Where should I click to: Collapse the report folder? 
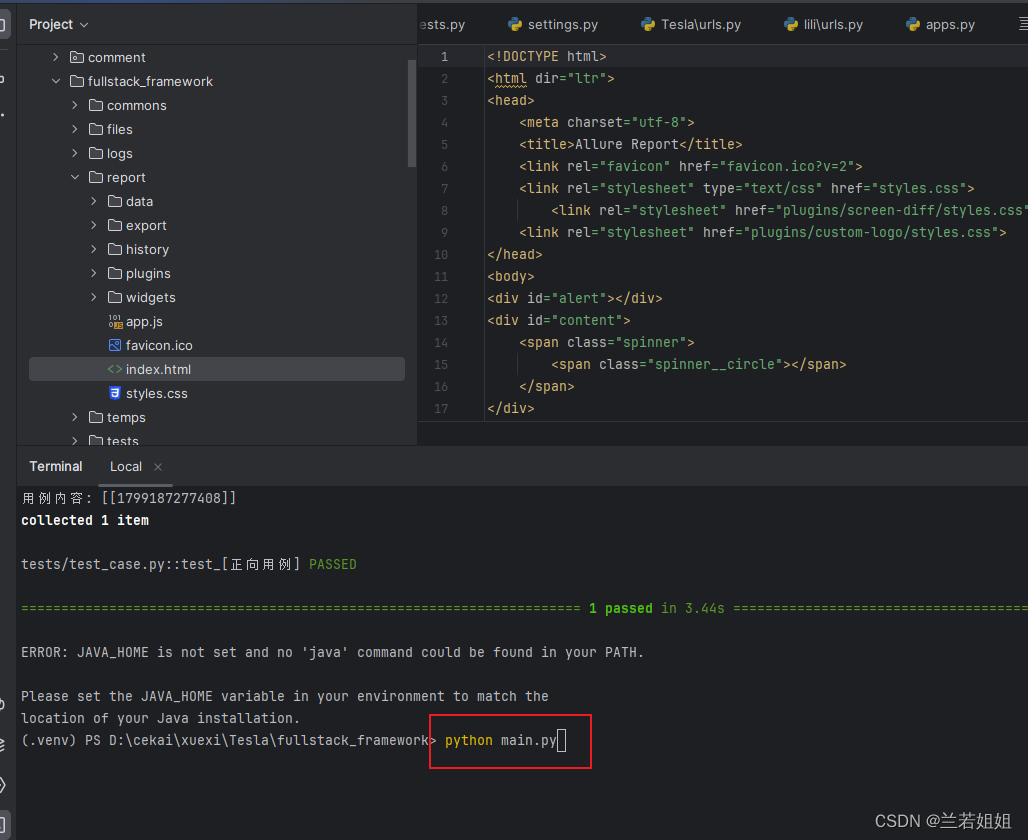pyautogui.click(x=75, y=177)
